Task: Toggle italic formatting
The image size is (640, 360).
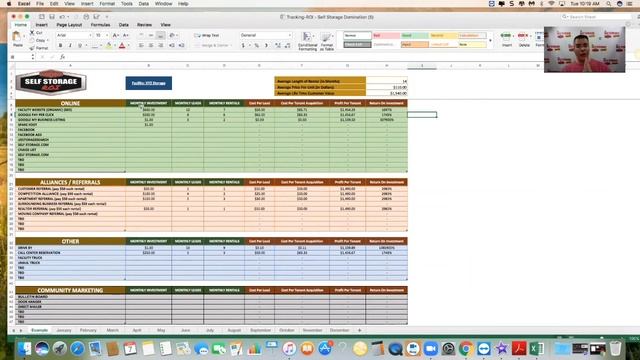Action: [x=70, y=46]
